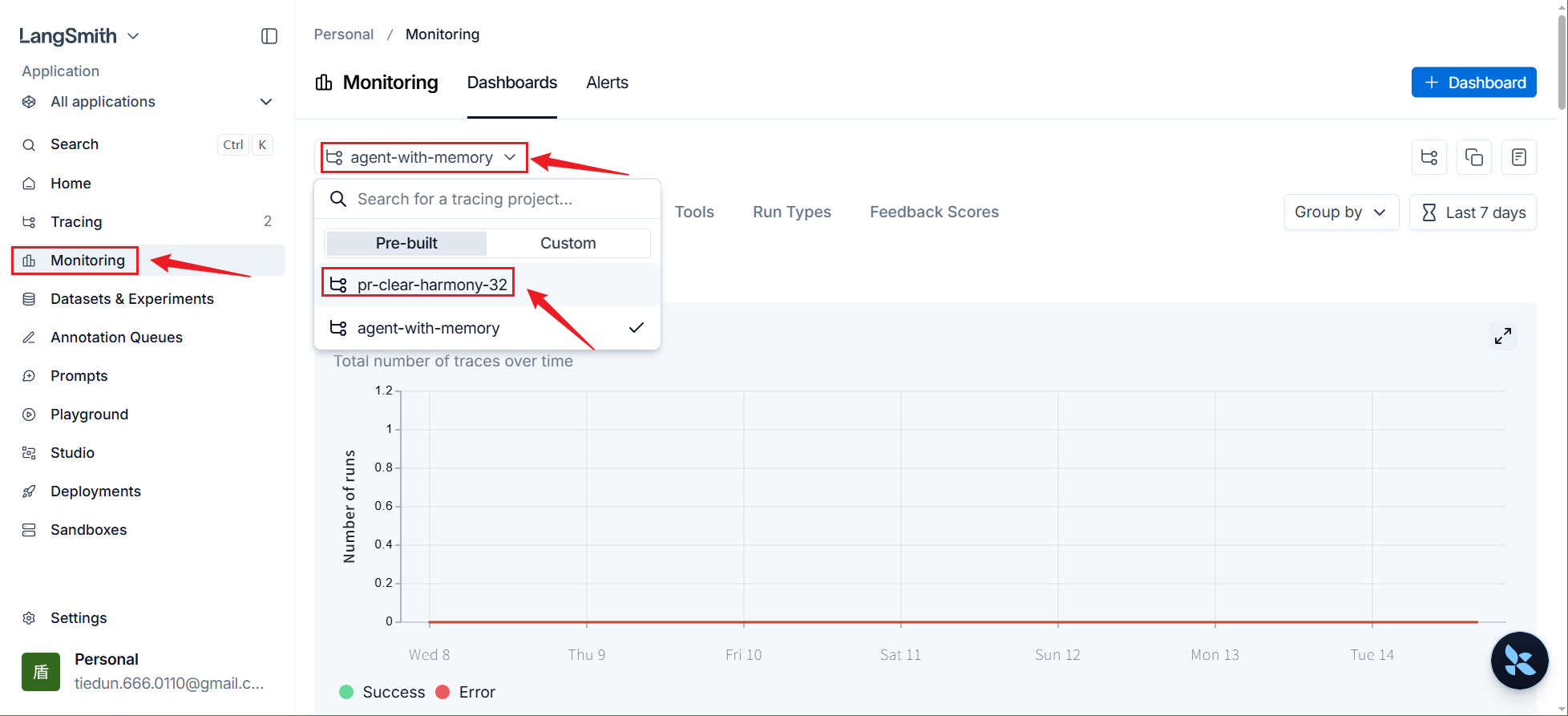
Task: Open Settings gear in sidebar
Action: click(x=79, y=618)
